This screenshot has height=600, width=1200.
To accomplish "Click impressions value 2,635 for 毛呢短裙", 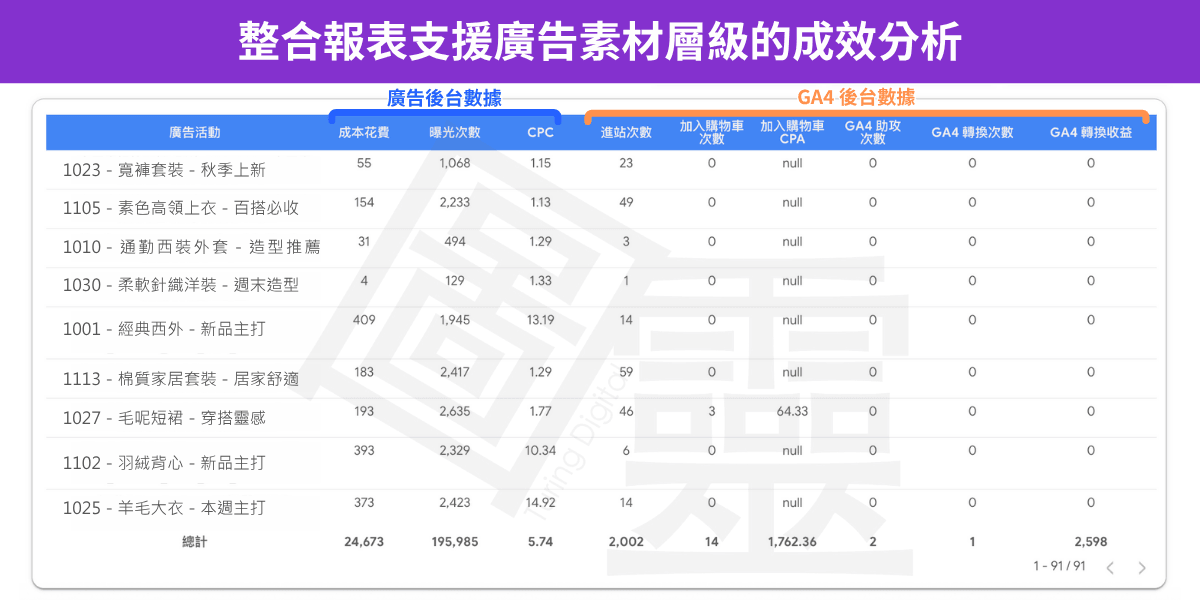I will 455,411.
